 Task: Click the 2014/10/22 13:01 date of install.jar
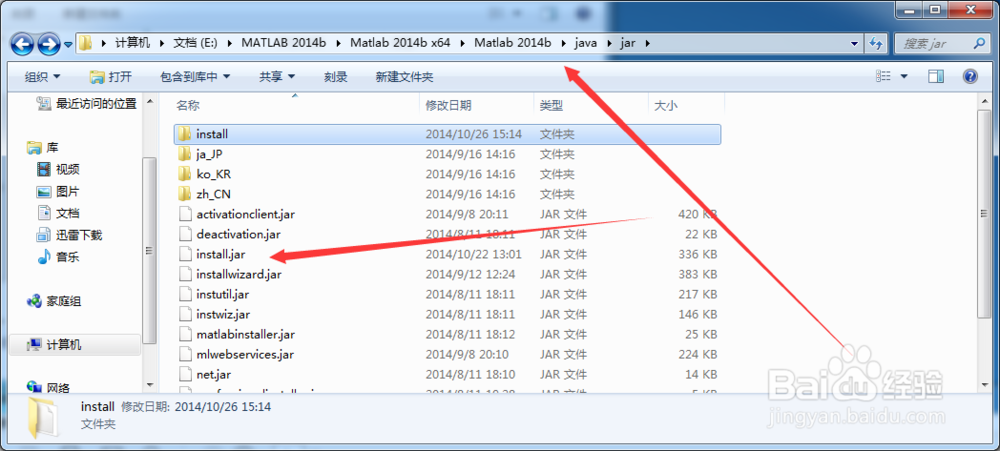click(x=473, y=254)
